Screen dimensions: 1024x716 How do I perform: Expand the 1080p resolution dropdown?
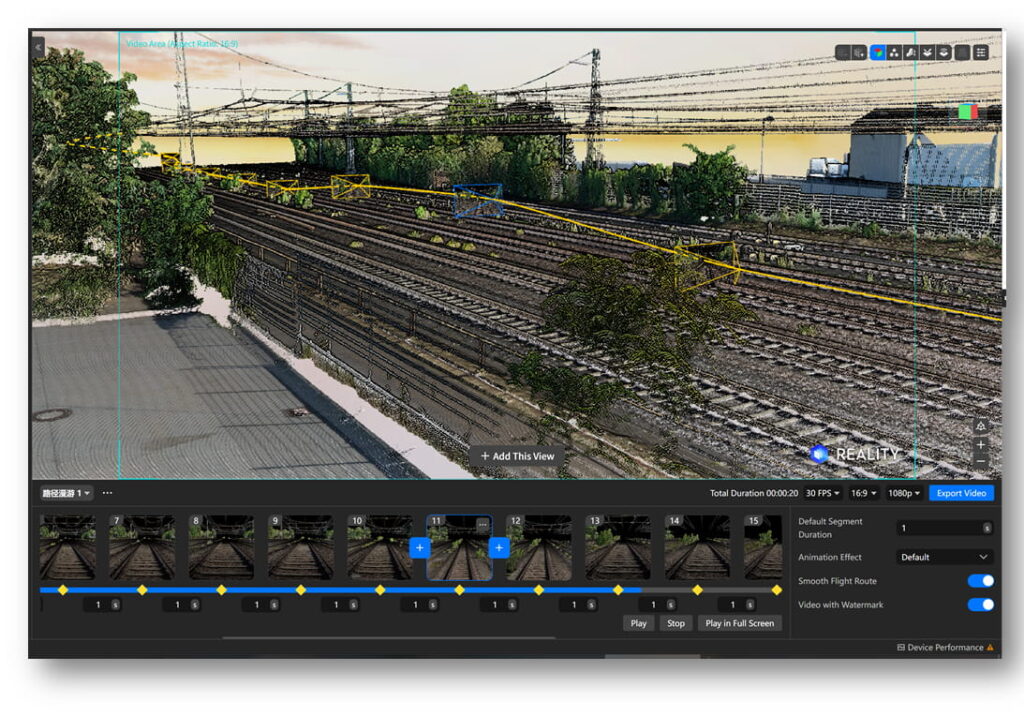coord(904,493)
